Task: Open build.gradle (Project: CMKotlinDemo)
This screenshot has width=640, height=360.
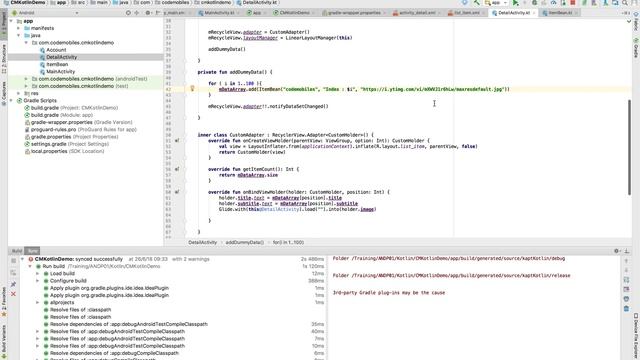Action: pos(74,108)
